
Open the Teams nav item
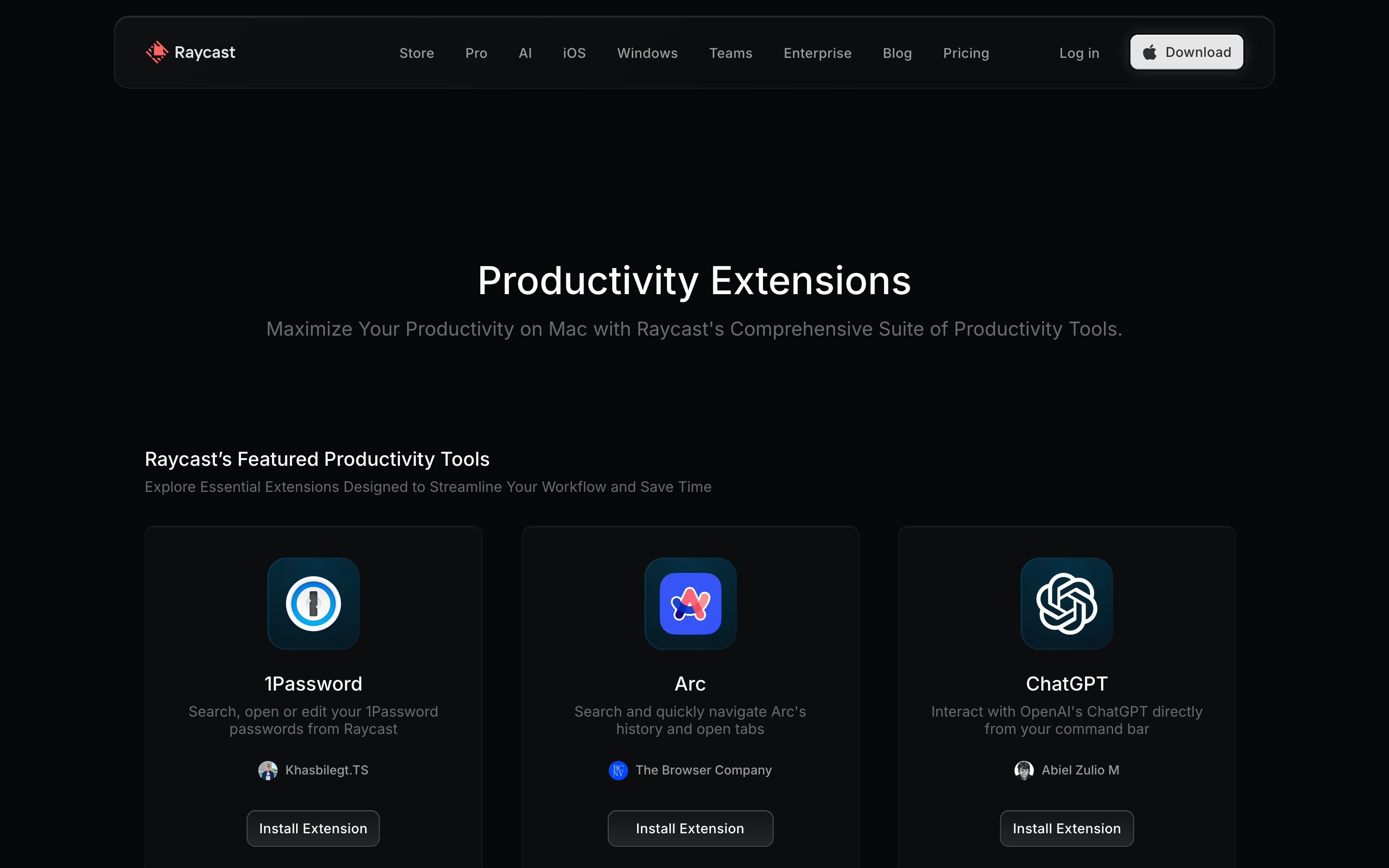[x=731, y=53]
